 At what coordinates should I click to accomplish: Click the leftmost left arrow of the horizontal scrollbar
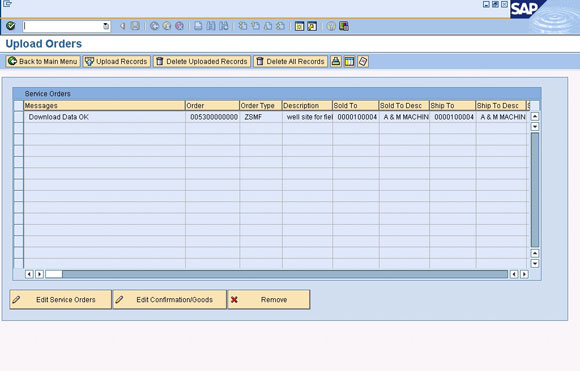[x=29, y=274]
